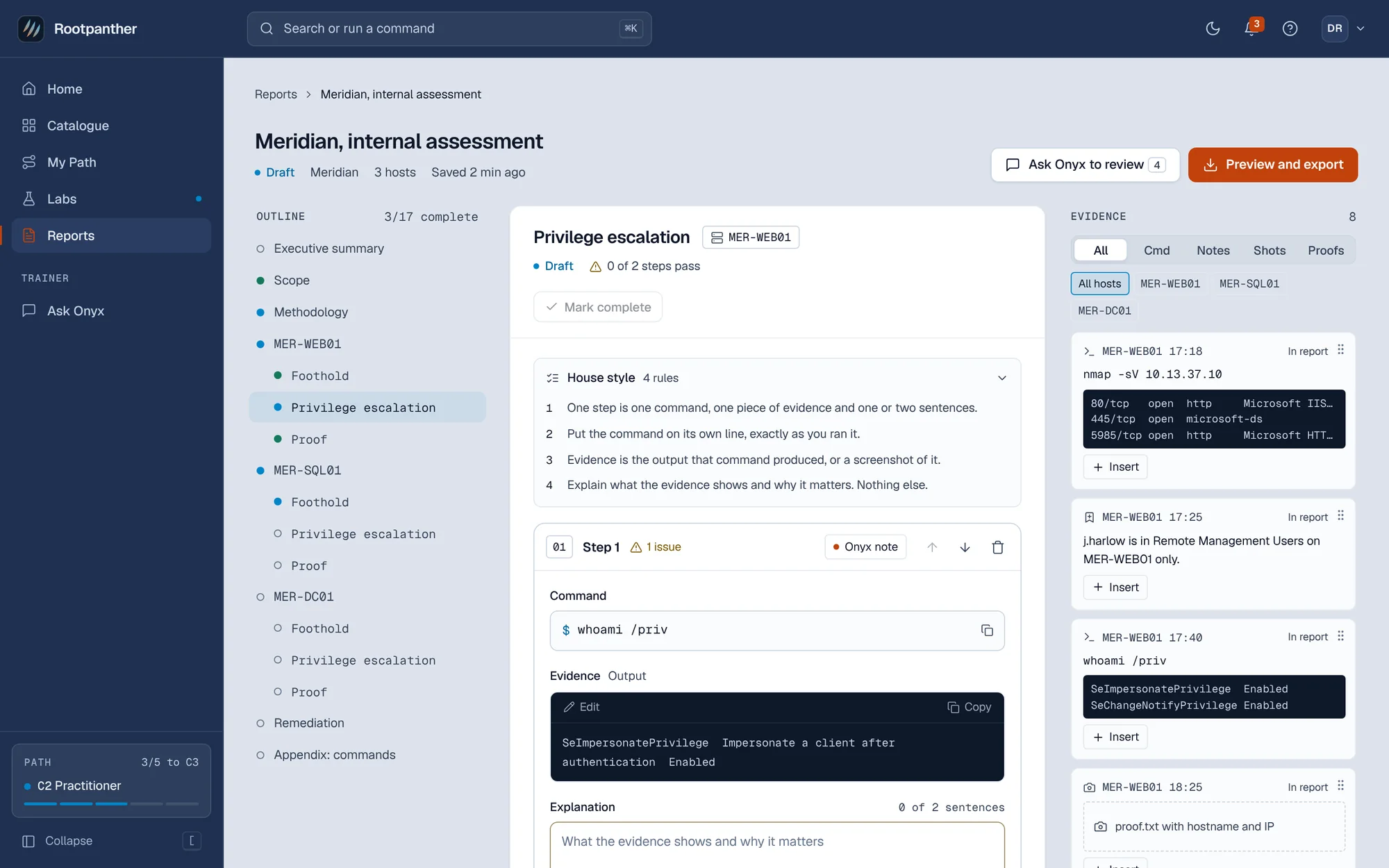Go to Reports breadcrumb link
Image resolution: width=1389 pixels, height=868 pixels.
[x=276, y=94]
